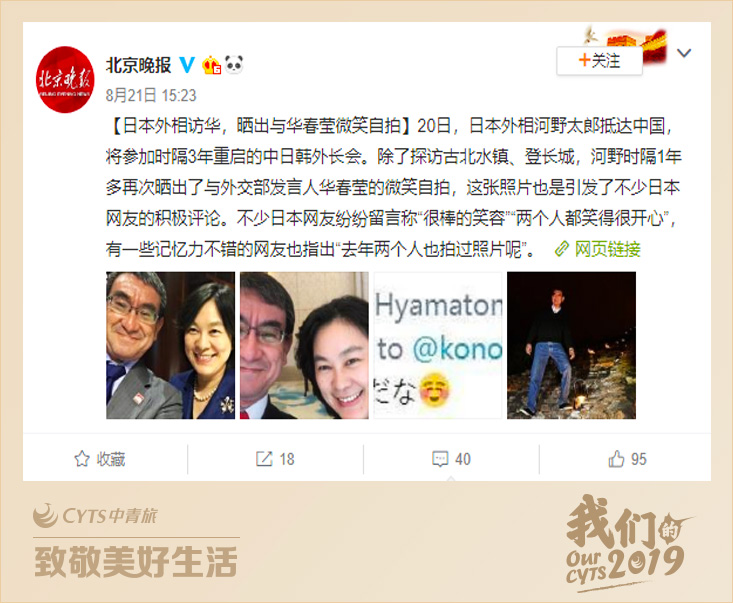Click the star icon to favorite the post
This screenshot has width=733, height=603.
click(x=82, y=459)
